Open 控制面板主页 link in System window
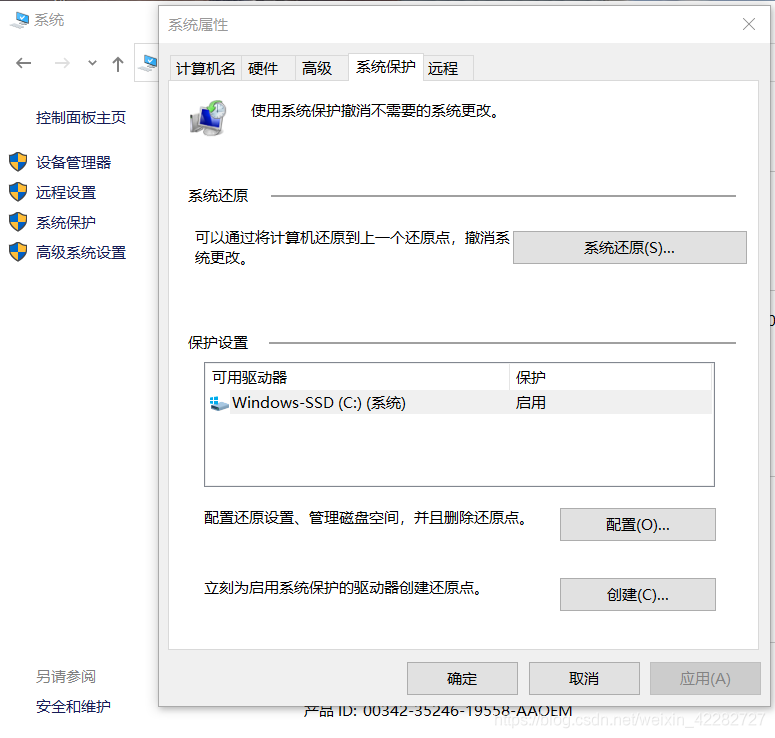This screenshot has width=775, height=738. (x=81, y=118)
